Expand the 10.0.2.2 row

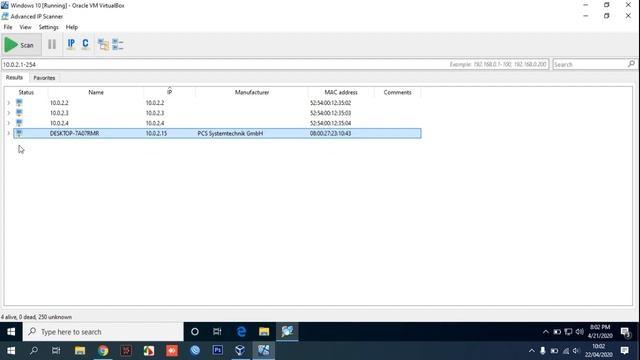pos(9,103)
